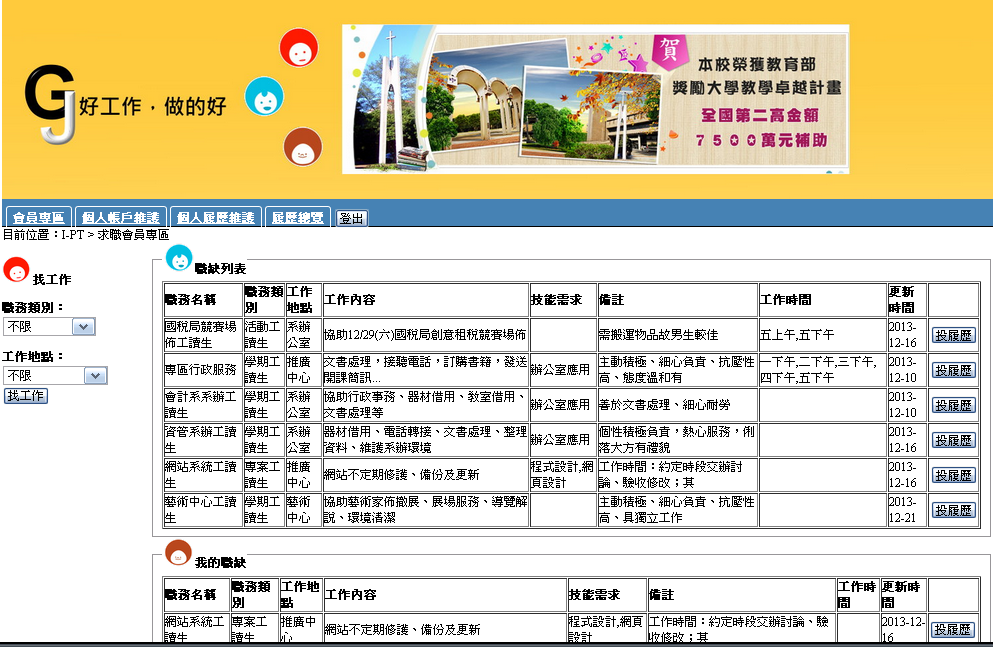This screenshot has width=993, height=647.
Task: Click 投履歷 for 藝術中心工讀生 row
Action: click(x=953, y=510)
